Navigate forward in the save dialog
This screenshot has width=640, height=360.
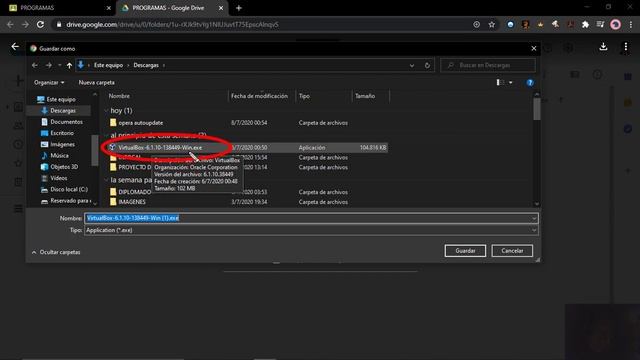tap(49, 65)
